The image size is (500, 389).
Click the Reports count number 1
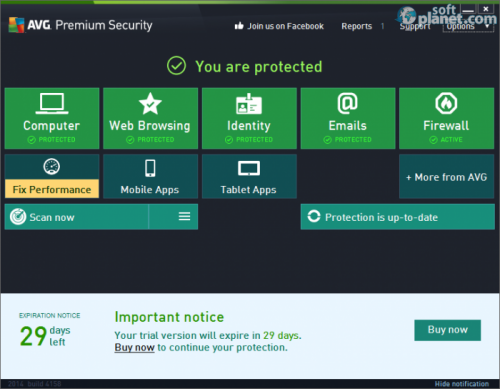382,26
